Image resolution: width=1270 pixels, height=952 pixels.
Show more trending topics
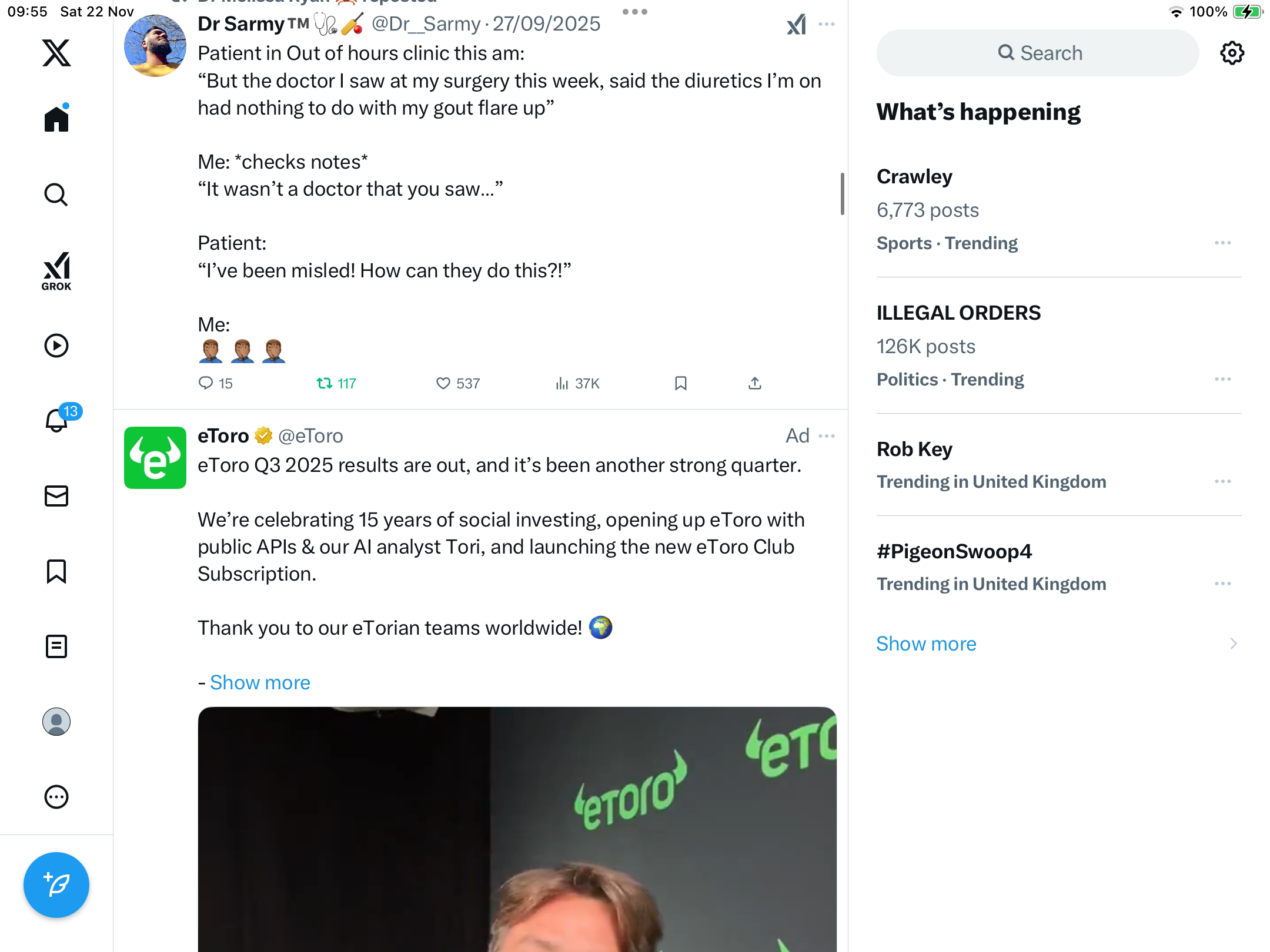pyautogui.click(x=926, y=643)
